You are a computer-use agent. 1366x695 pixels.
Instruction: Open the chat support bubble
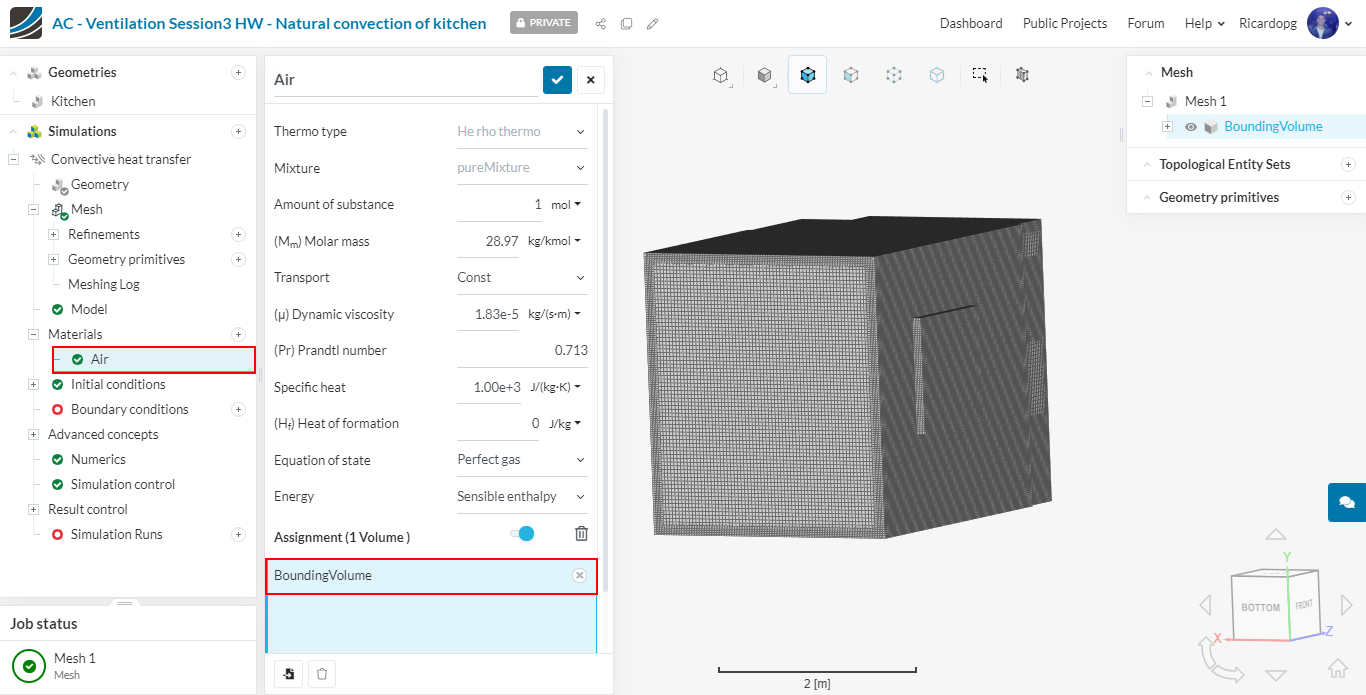tap(1346, 502)
